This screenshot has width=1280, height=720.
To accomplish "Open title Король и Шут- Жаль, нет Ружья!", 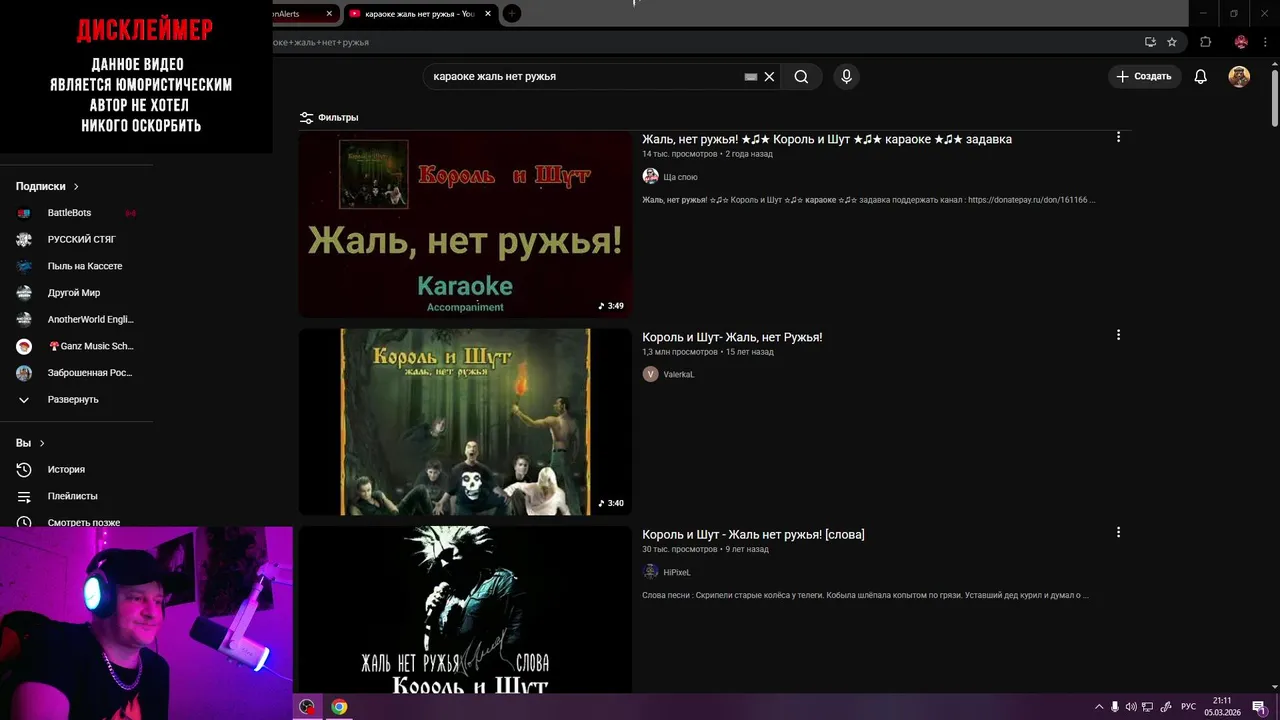I will (732, 337).
